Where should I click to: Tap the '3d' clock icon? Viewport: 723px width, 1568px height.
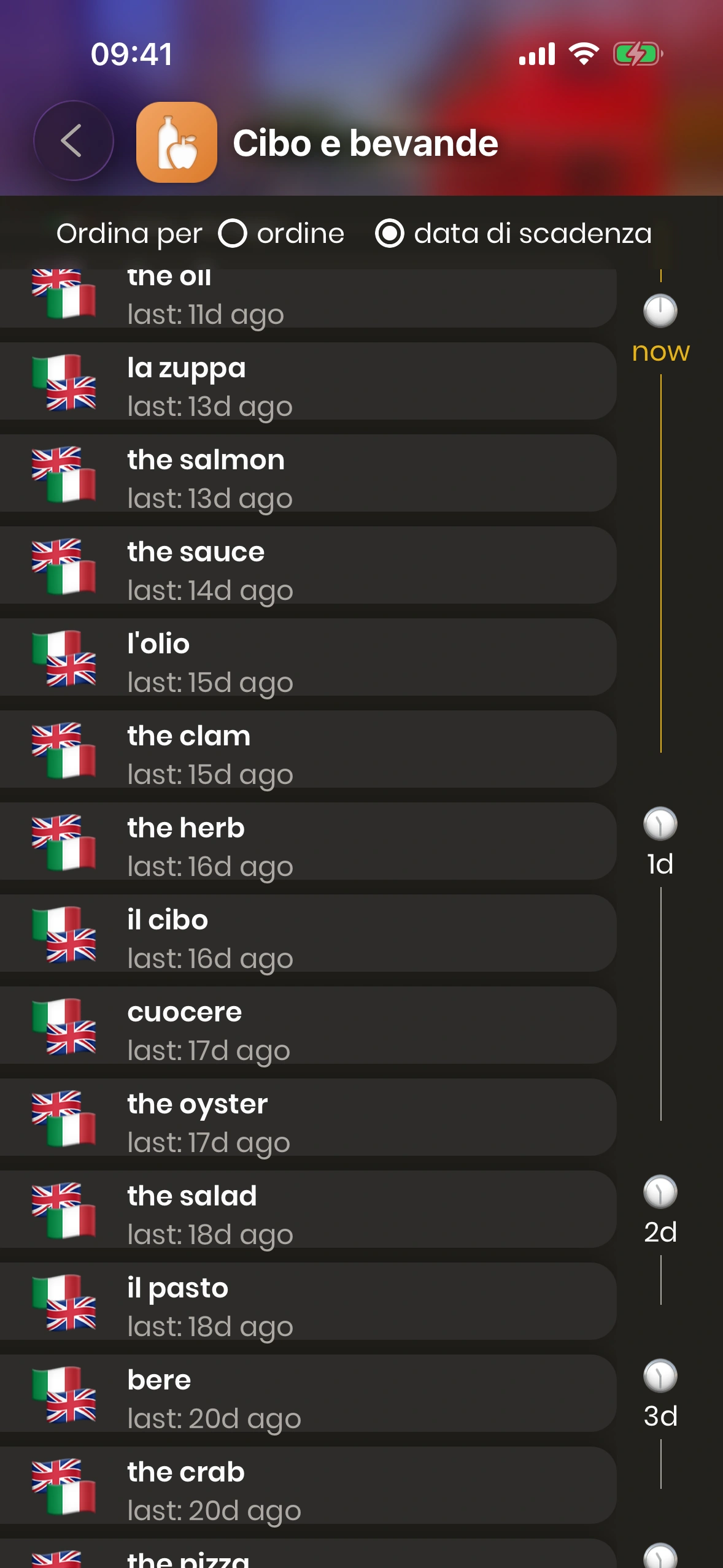[660, 1376]
